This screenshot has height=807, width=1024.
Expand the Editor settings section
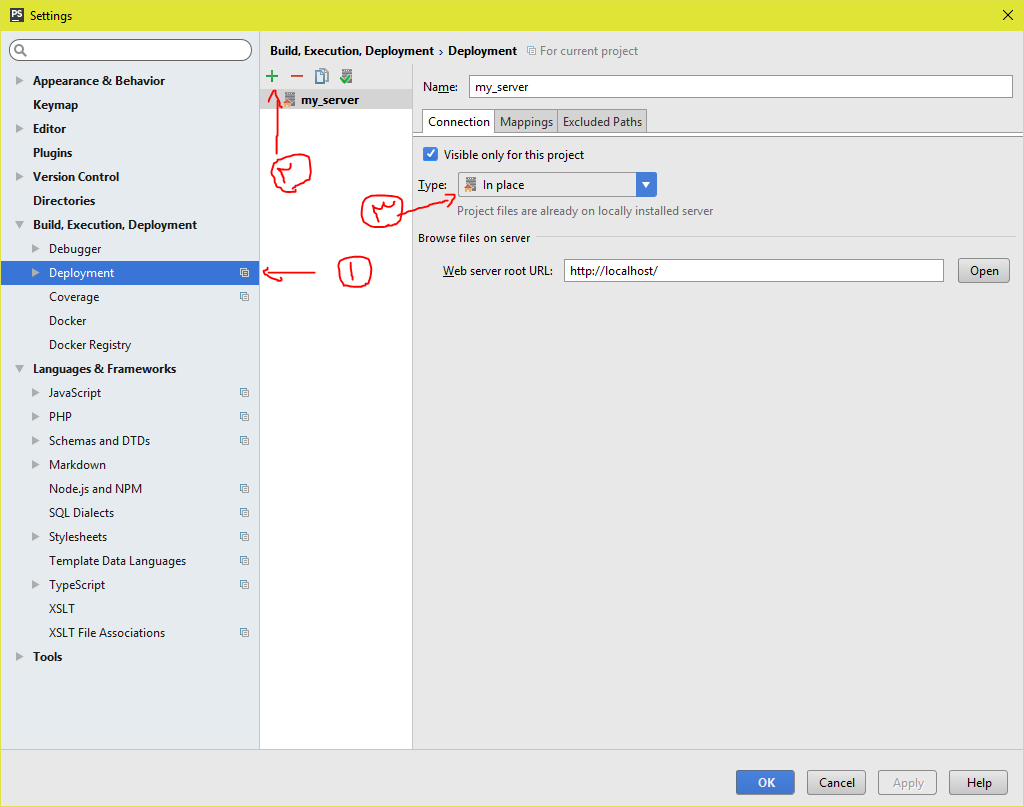(20, 129)
